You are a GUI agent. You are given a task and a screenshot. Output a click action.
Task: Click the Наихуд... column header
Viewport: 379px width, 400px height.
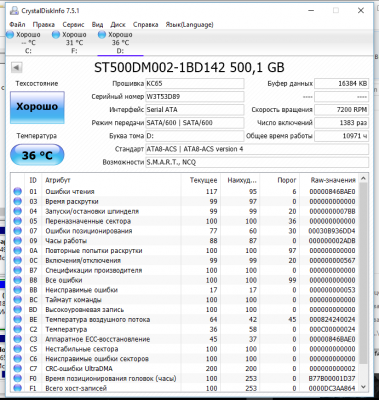[x=240, y=180]
